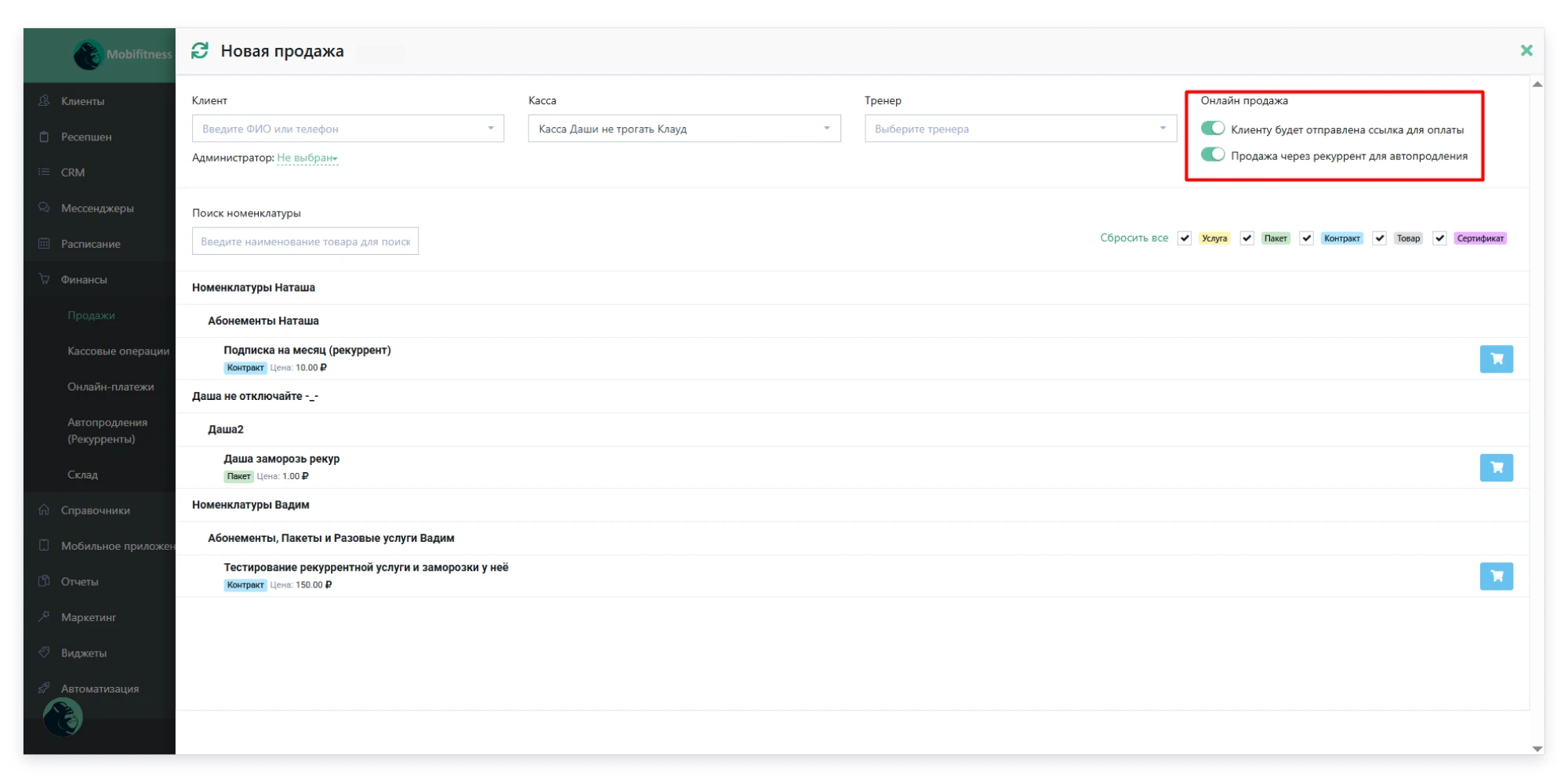Add Тестирование рекуррентной услуги to cart
This screenshot has width=1568, height=778.
click(x=1496, y=576)
